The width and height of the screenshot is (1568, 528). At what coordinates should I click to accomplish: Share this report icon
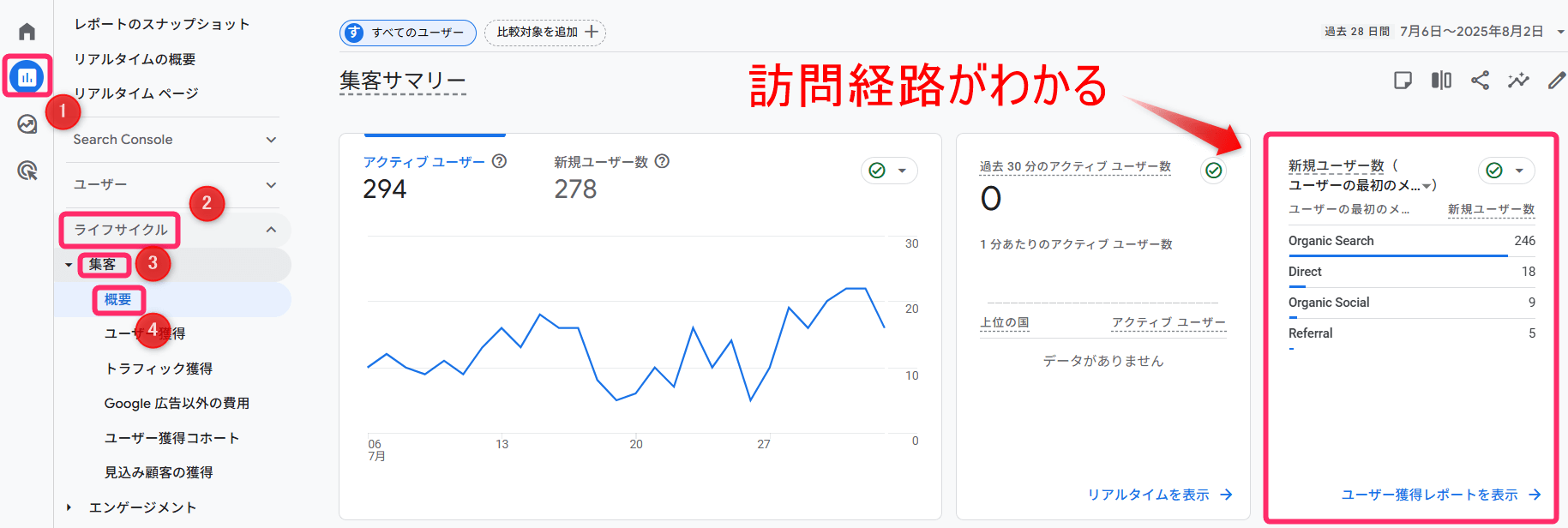coord(1480,81)
